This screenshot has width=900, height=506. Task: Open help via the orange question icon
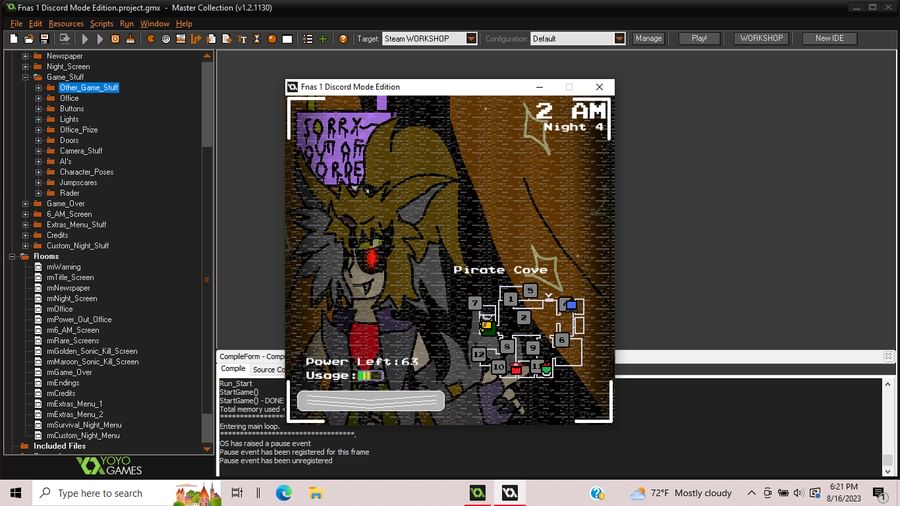pos(343,39)
